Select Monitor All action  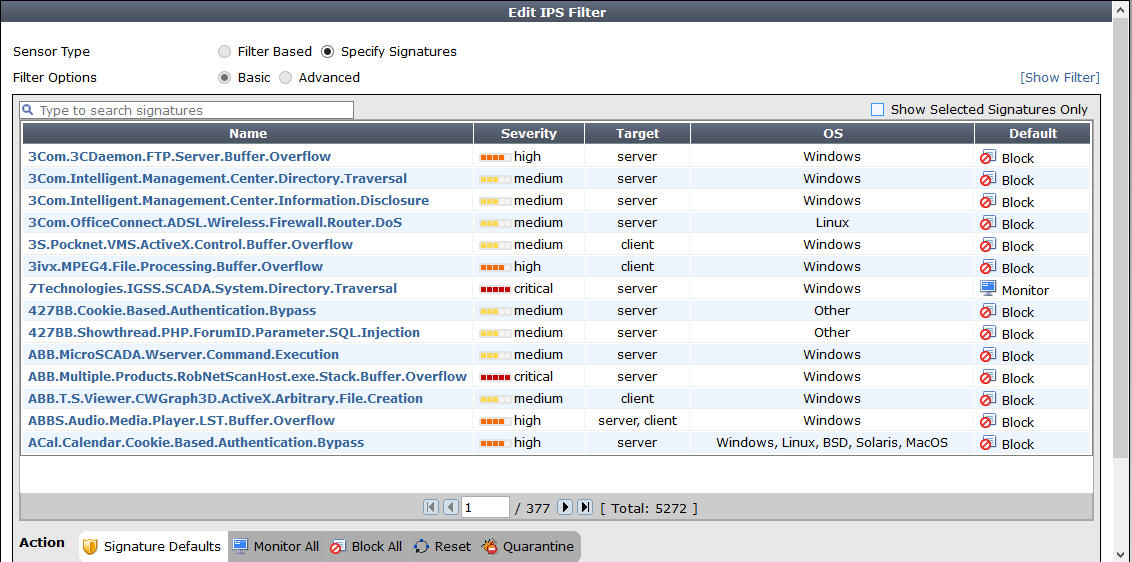pos(276,547)
